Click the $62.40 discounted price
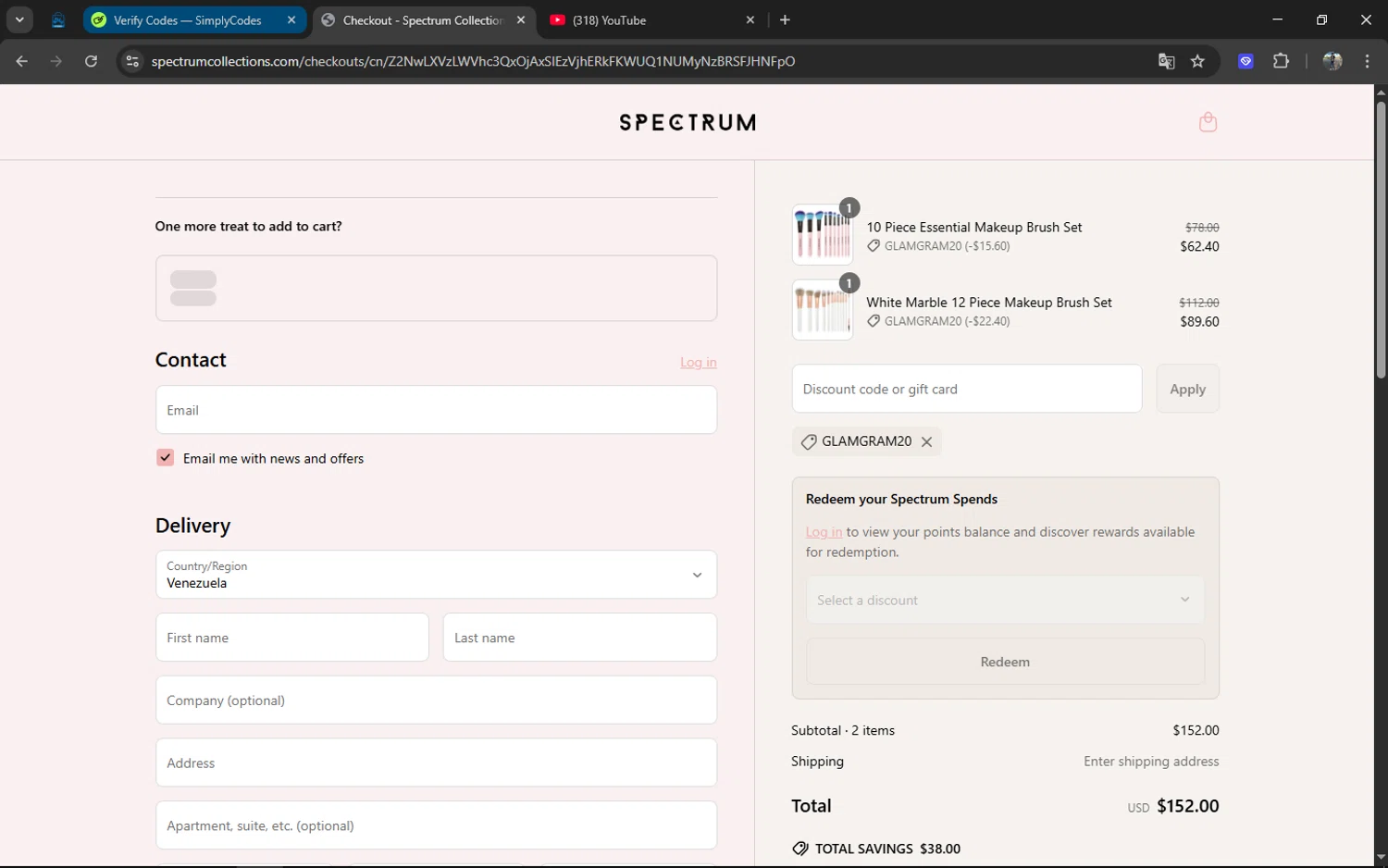The width and height of the screenshot is (1388, 868). click(x=1199, y=246)
